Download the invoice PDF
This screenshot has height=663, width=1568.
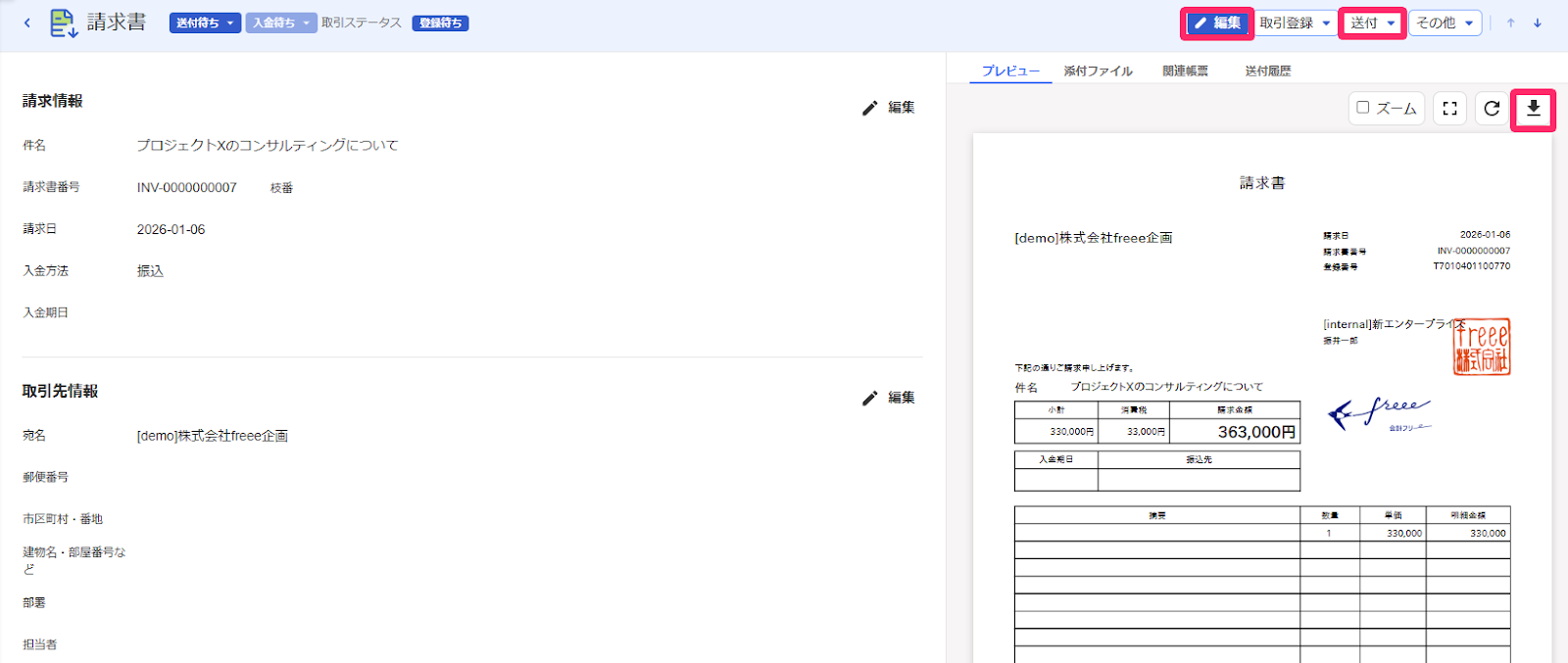pyautogui.click(x=1534, y=109)
